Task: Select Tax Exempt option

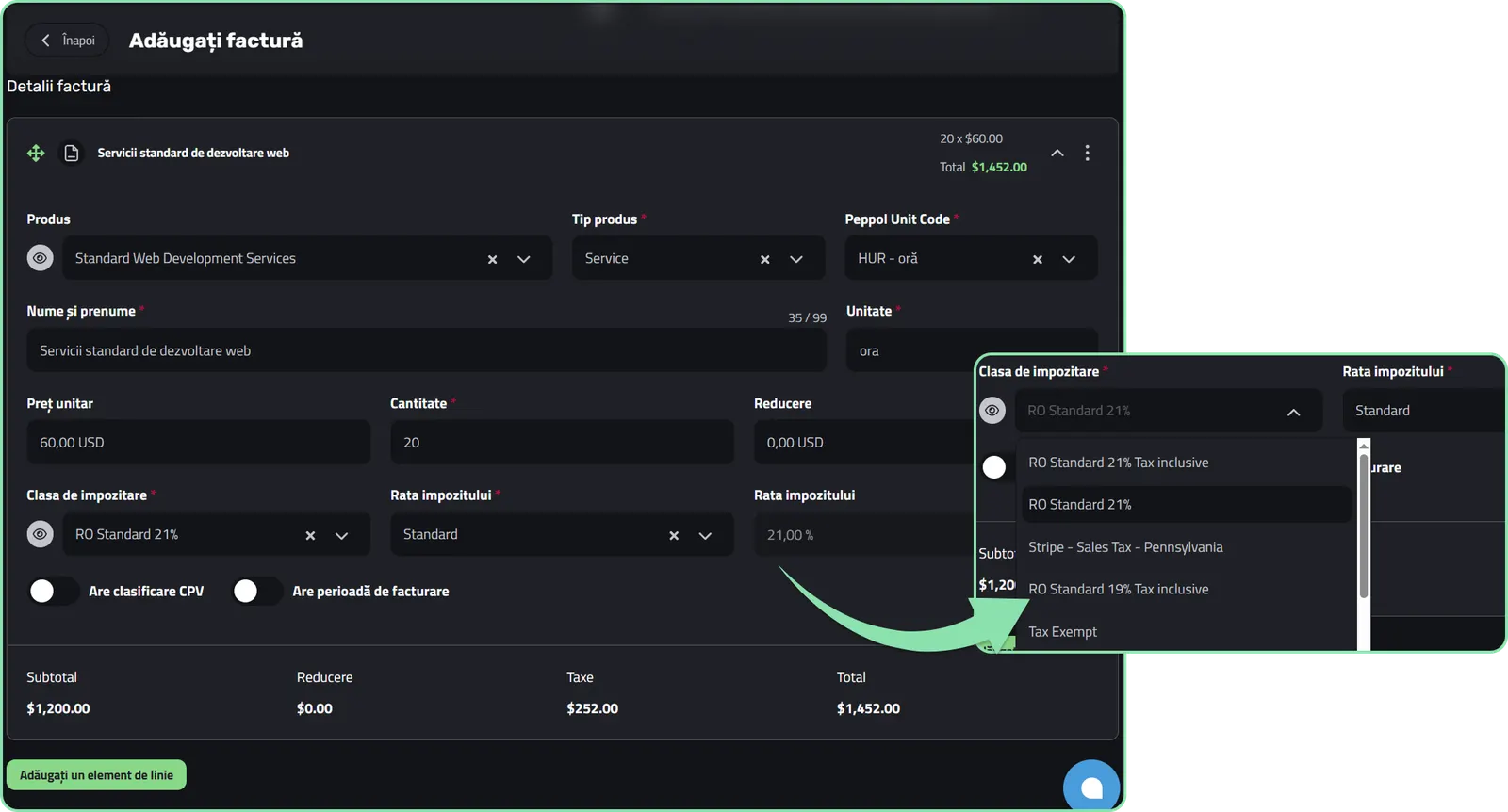Action: coord(1186,631)
